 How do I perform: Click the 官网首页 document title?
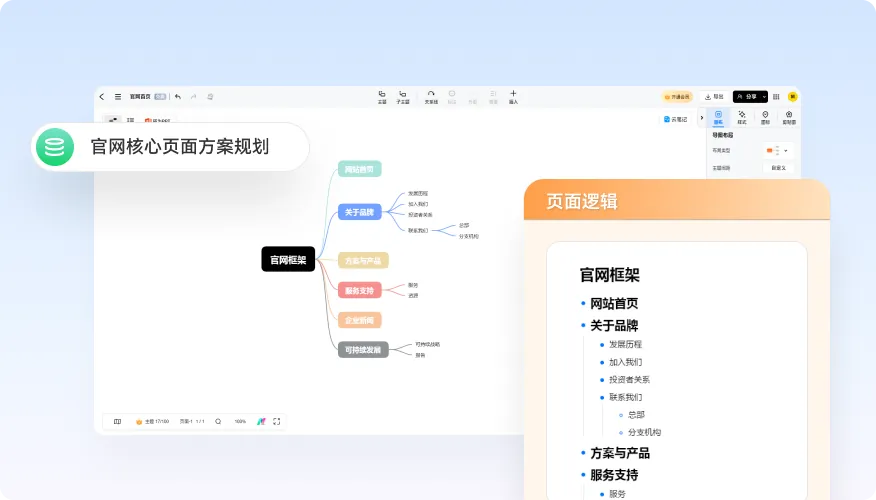click(140, 97)
